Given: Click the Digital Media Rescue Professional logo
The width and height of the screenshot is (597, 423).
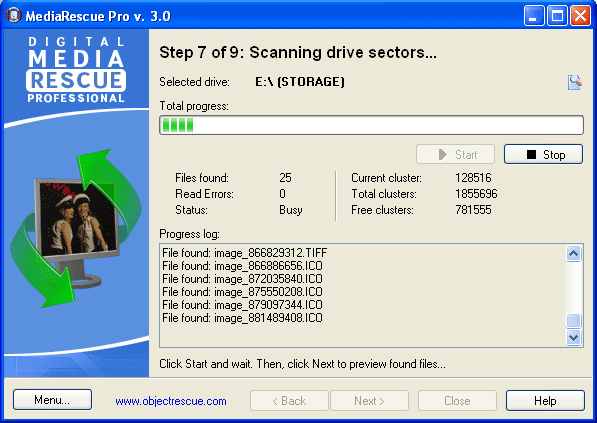Looking at the screenshot, I should tap(76, 70).
